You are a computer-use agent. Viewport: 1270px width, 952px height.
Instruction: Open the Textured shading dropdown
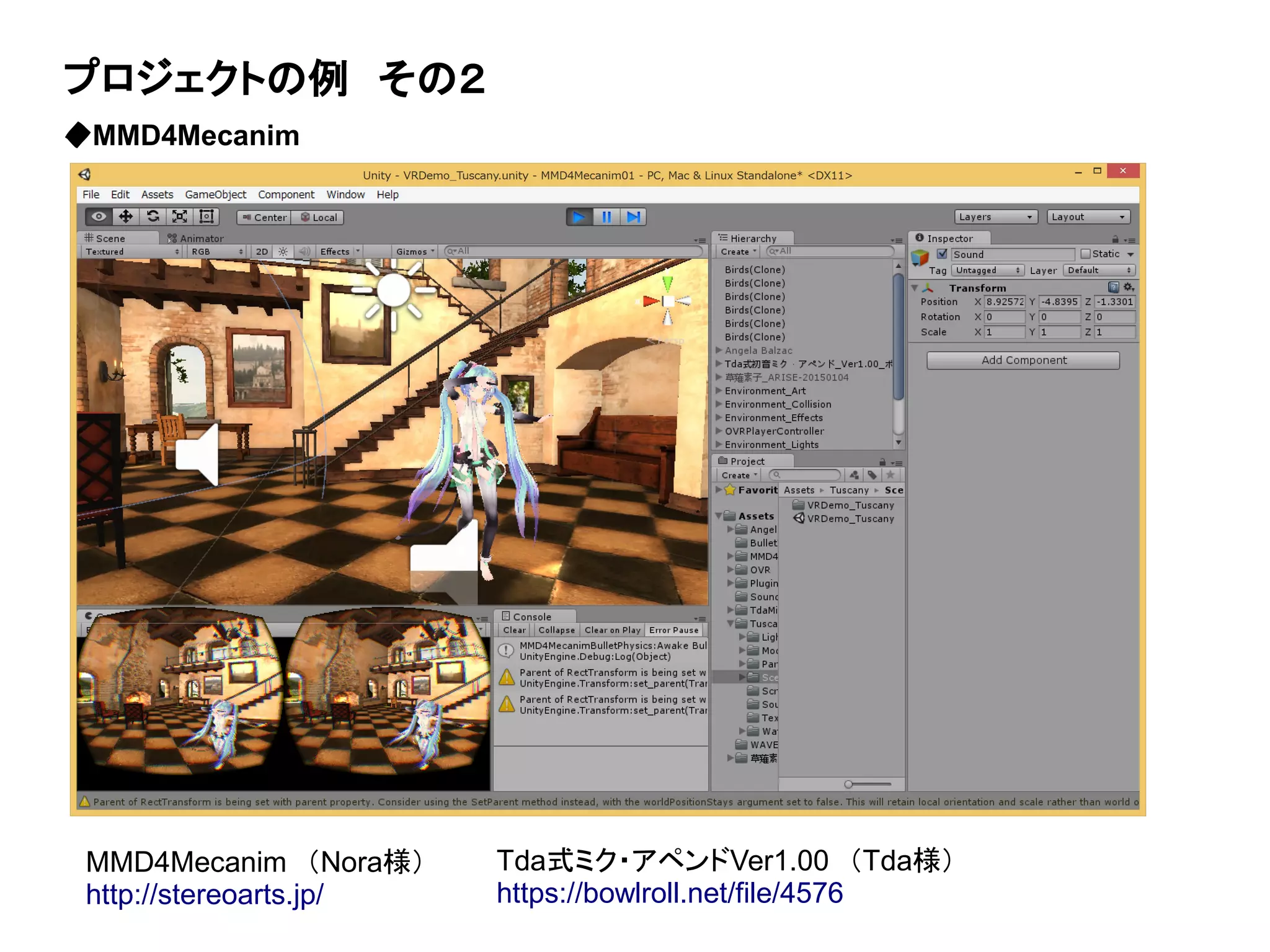[131, 251]
